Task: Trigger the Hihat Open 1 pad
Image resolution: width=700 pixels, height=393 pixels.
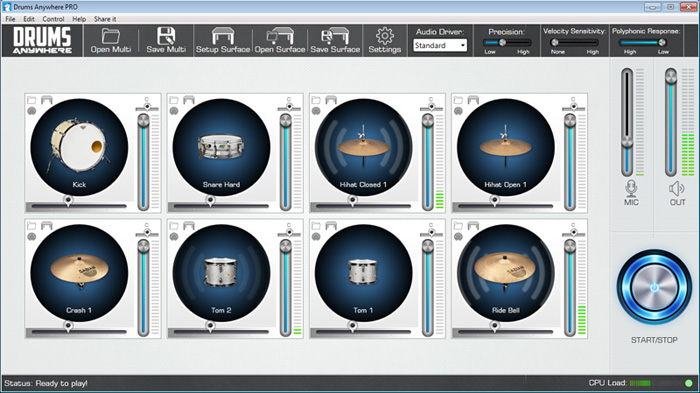Action: click(x=506, y=147)
